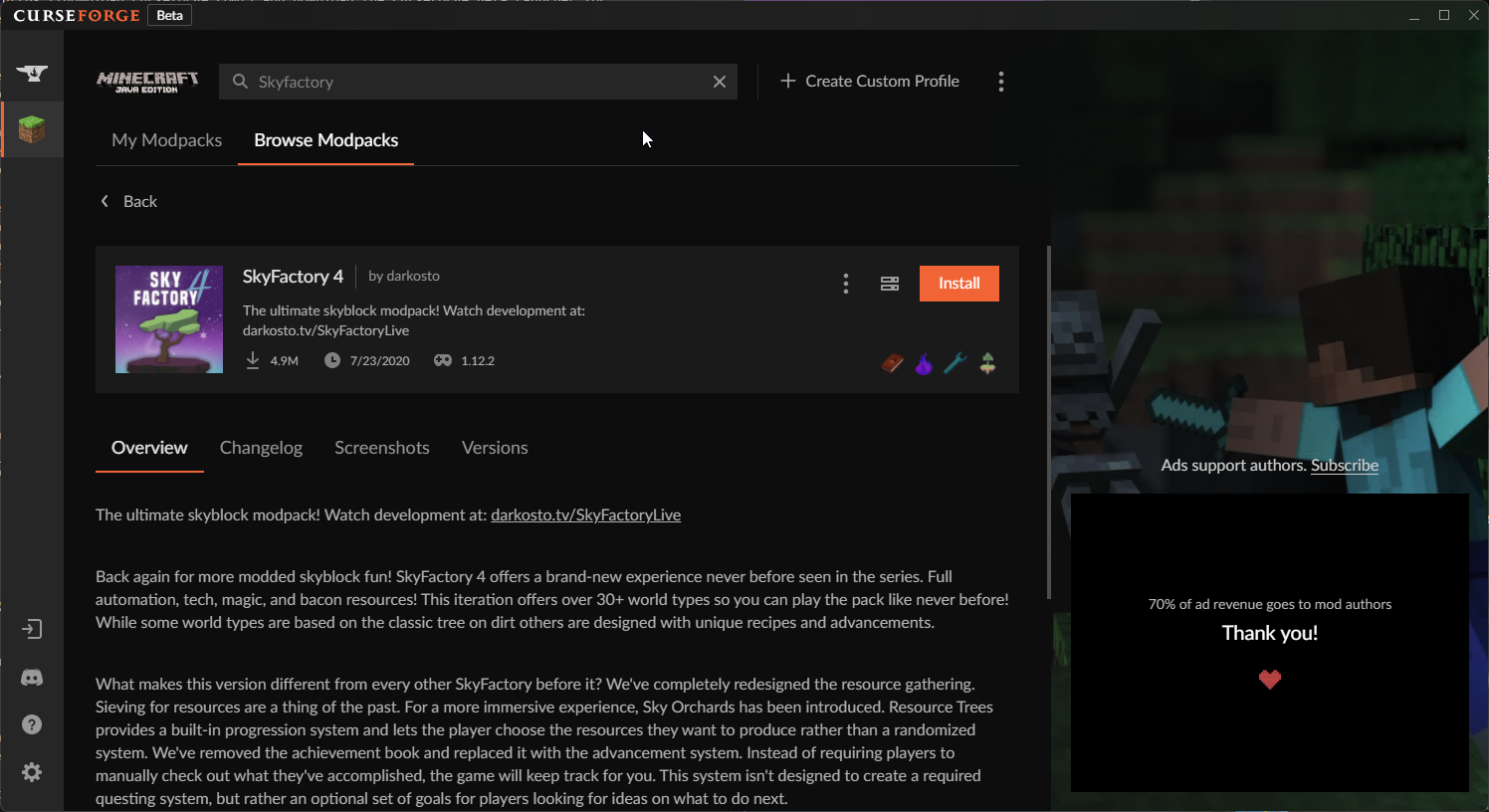This screenshot has width=1489, height=812.
Task: Open the Overview tab
Action: coord(149,448)
